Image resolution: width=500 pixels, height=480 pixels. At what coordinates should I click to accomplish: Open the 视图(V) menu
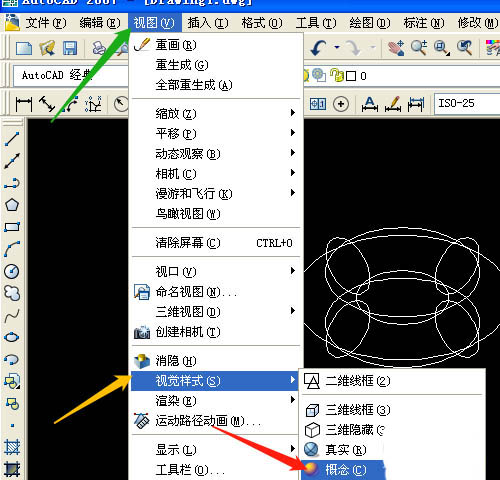coord(154,23)
